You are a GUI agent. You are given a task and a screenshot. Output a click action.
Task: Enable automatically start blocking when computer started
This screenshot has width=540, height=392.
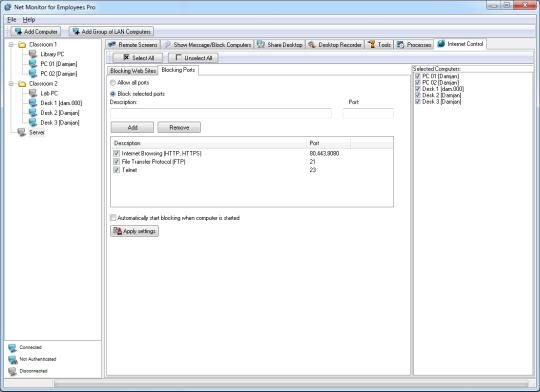pos(113,218)
